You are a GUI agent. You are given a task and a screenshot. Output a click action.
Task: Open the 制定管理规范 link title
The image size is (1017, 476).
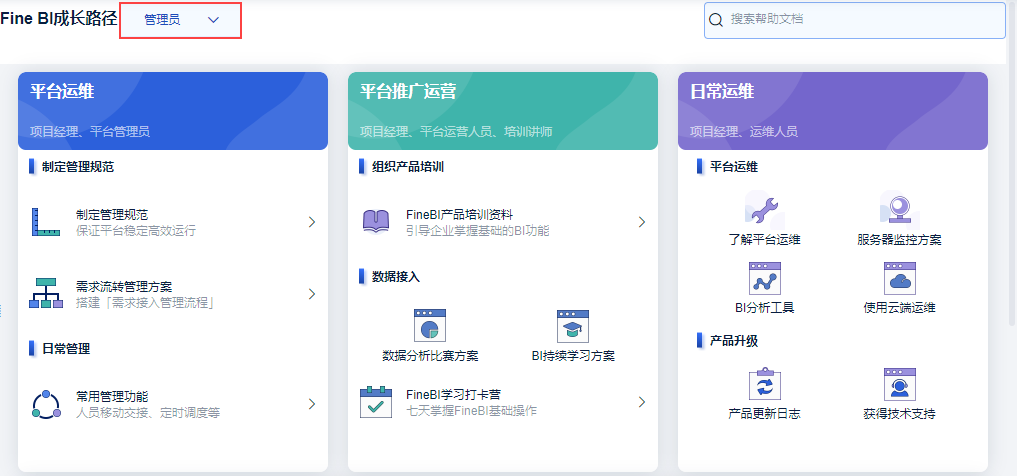112,215
